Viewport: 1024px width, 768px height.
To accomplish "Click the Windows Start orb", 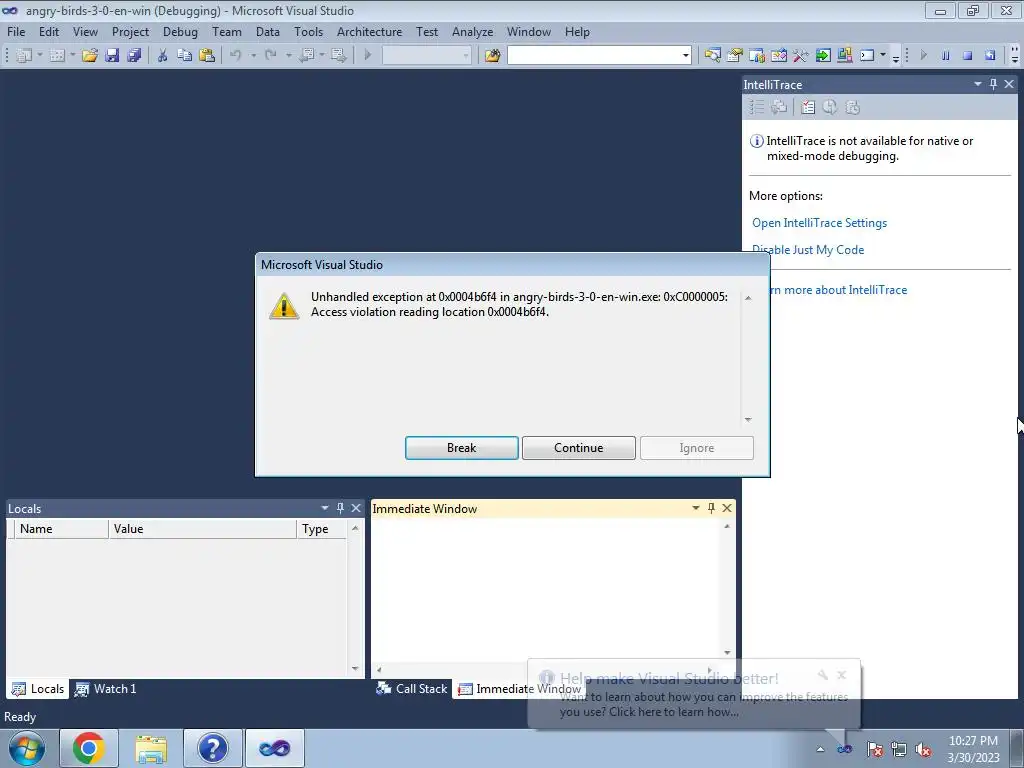I will (x=27, y=748).
